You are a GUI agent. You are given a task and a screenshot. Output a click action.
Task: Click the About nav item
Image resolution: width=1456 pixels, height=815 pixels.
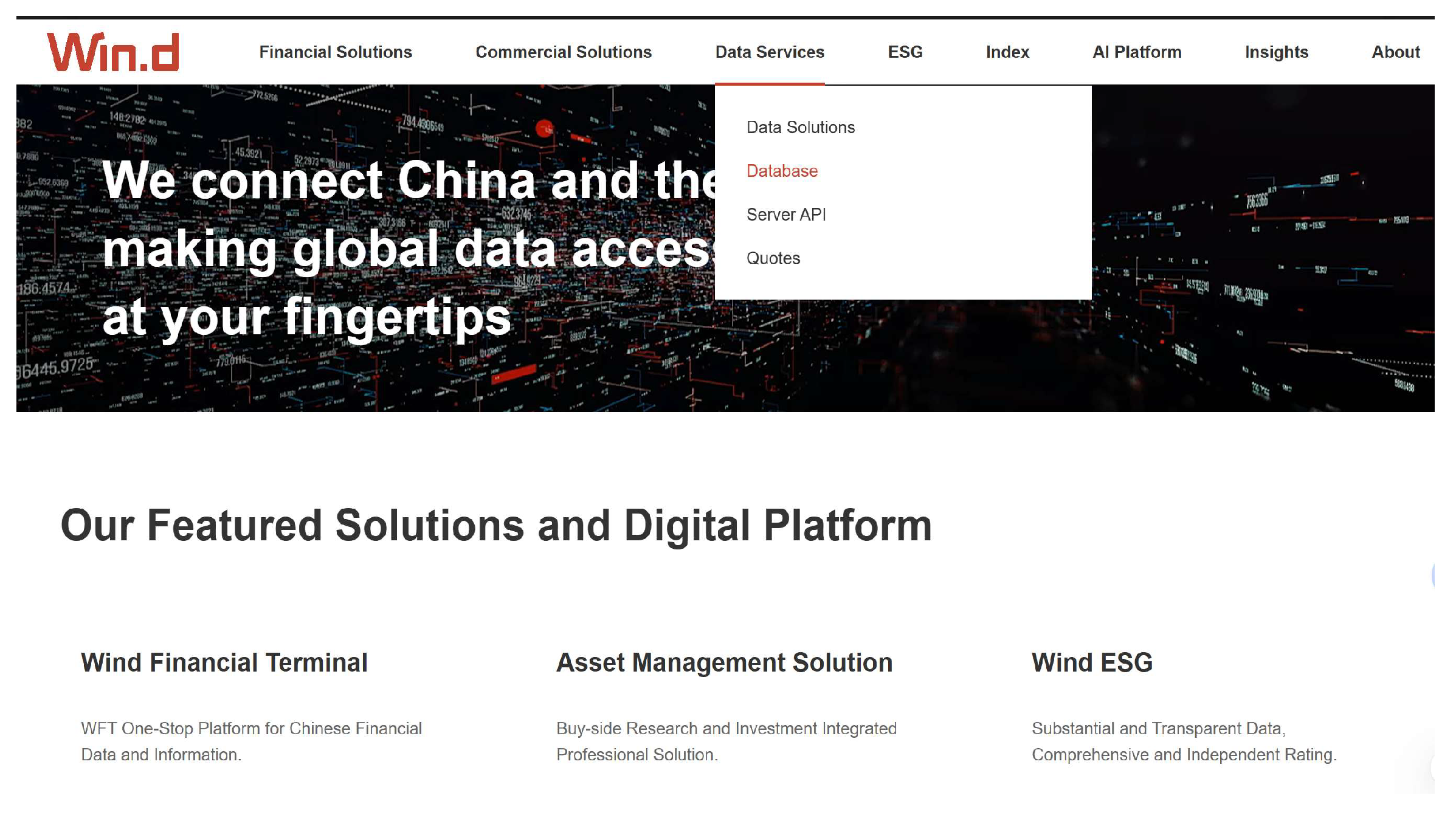(x=1395, y=52)
